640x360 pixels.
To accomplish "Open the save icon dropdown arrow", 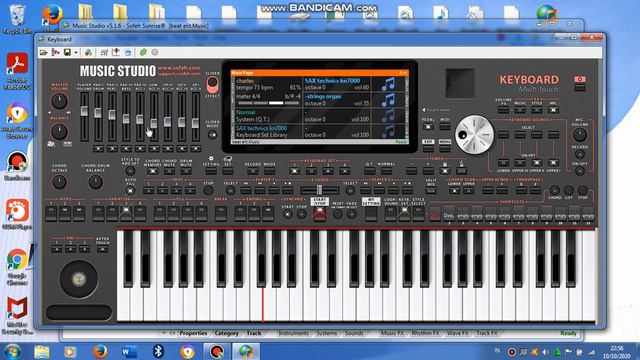I will 76,53.
